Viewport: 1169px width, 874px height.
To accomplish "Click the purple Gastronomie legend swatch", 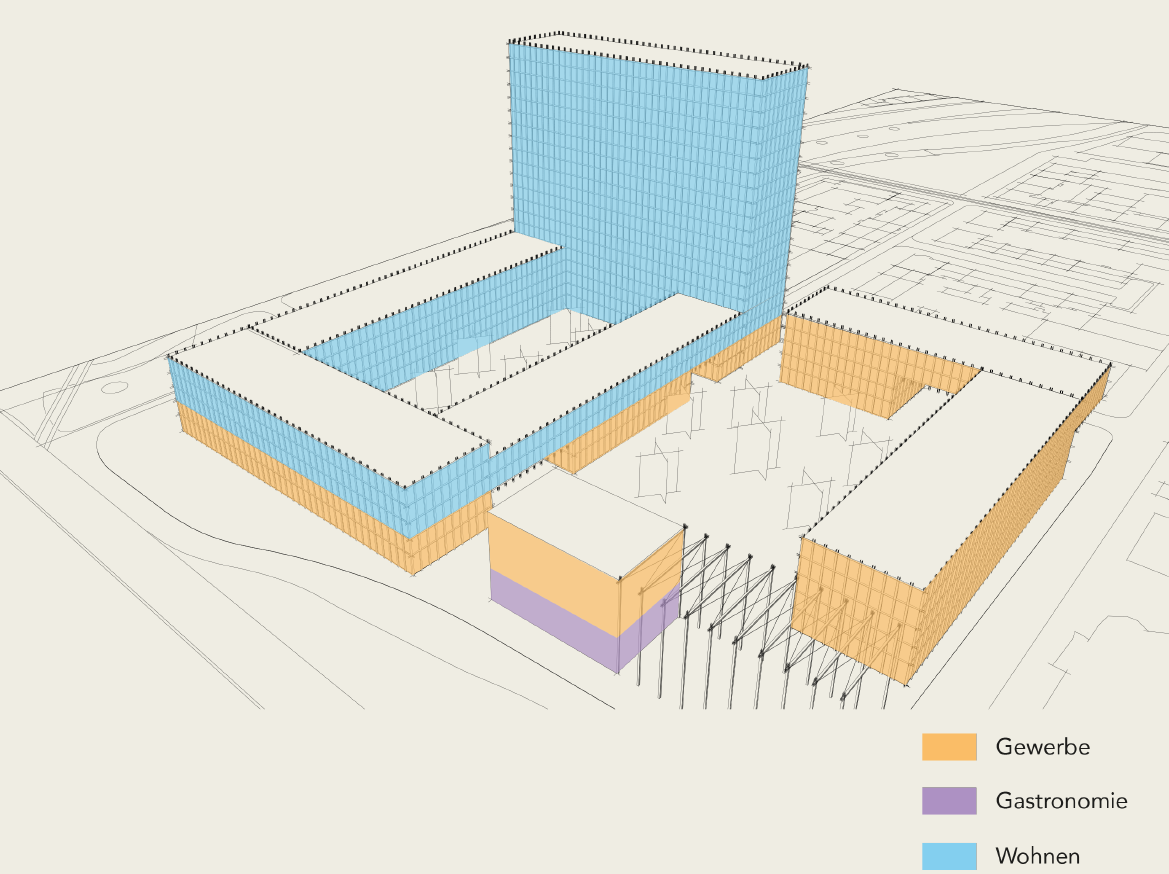I will 949,801.
